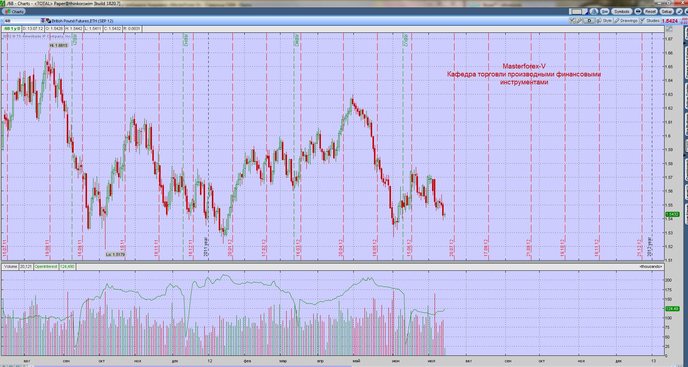
Task: Select the D aggregation period button
Action: [589, 21]
